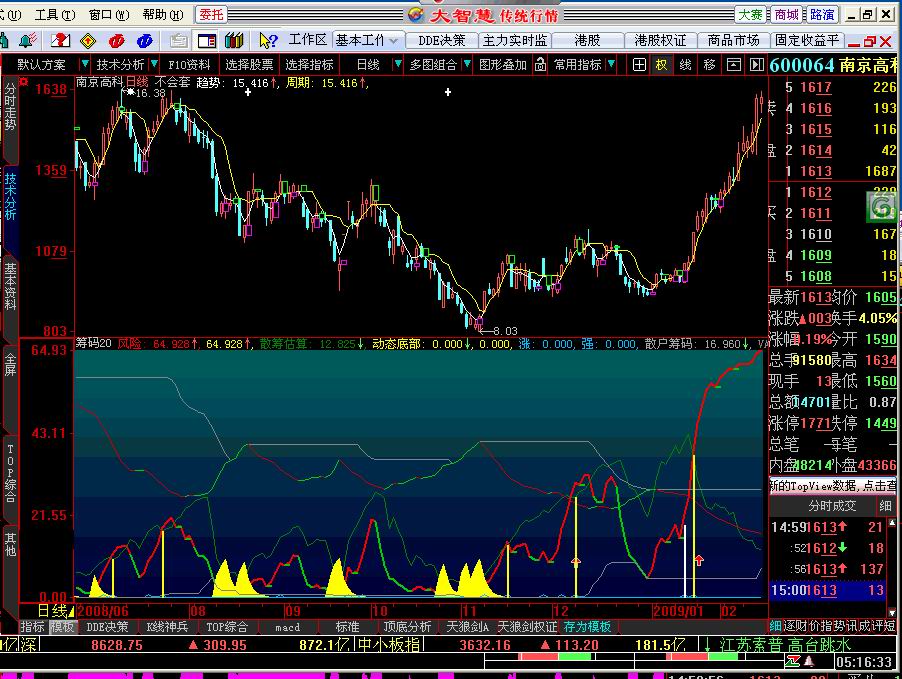This screenshot has height=679, width=902.
Task: Open the 帮助(H) menu
Action: pyautogui.click(x=163, y=14)
